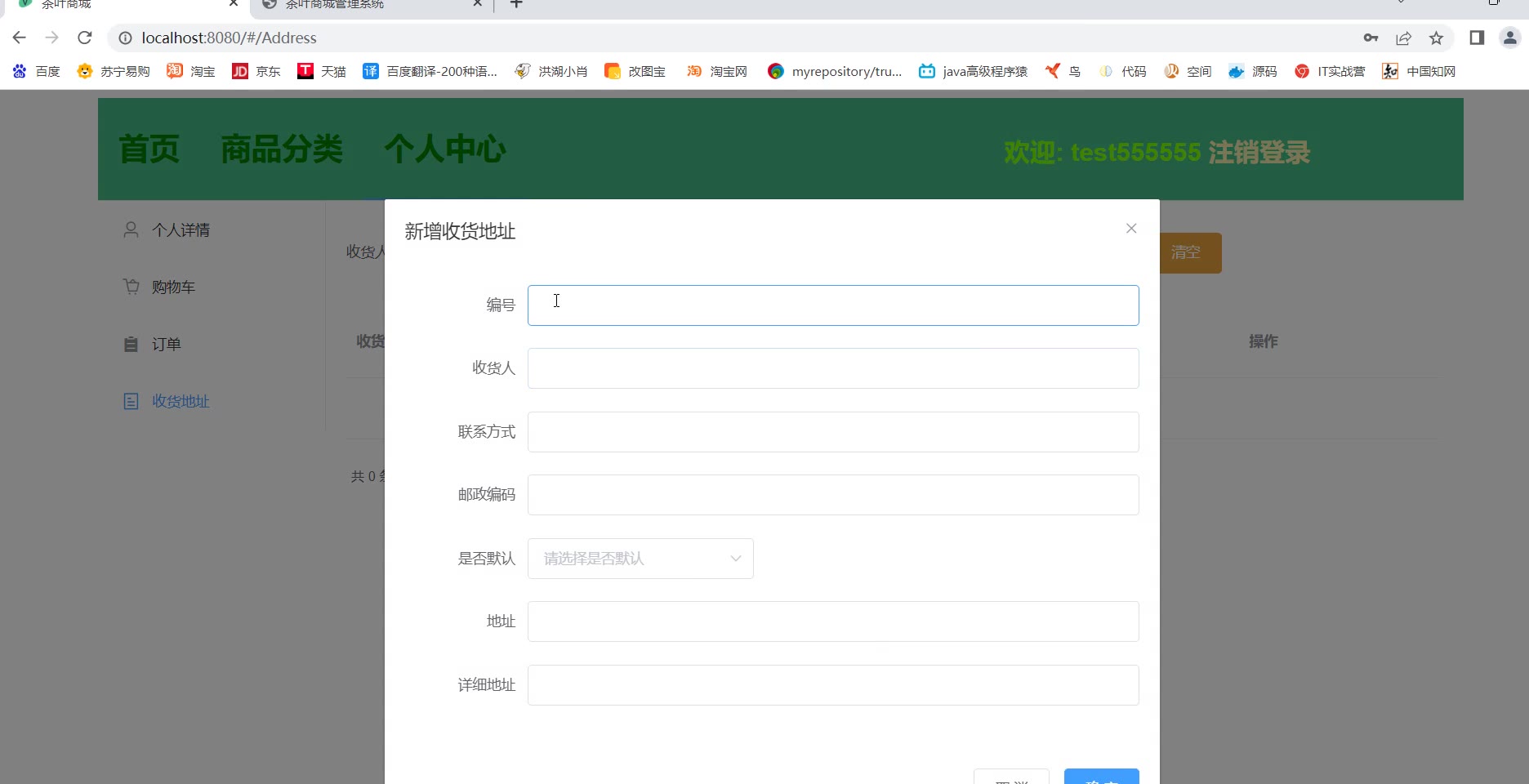Click the 欢迎: test555555 welcome text

tap(1102, 153)
